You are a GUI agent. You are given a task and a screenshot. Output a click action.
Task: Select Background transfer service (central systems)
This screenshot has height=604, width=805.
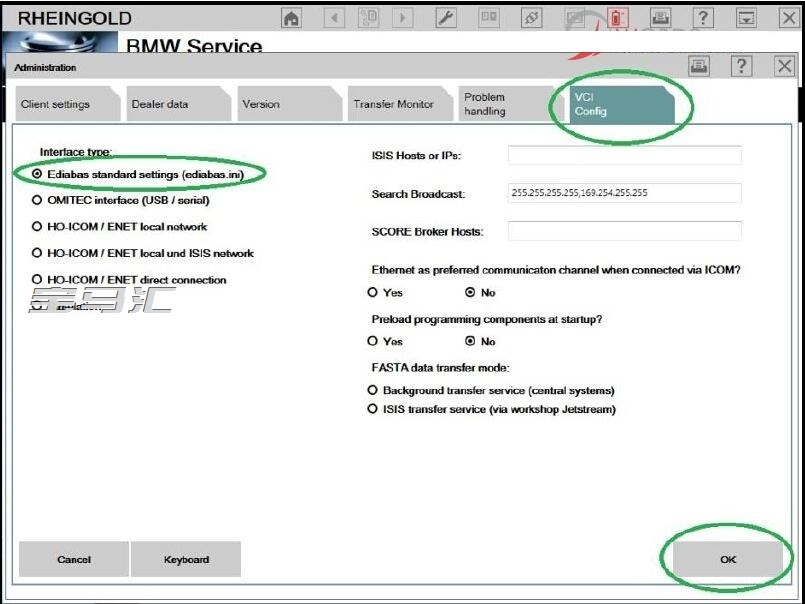click(x=491, y=390)
